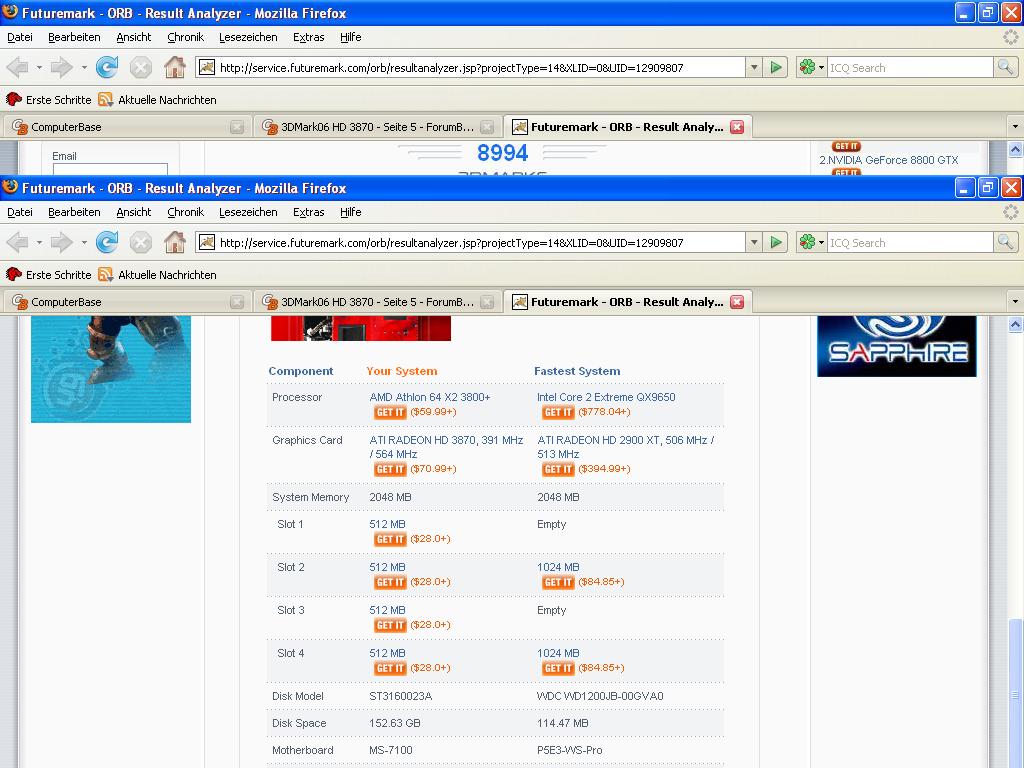Open Datei menu in front window
Screen dimensions: 1024x768
point(20,212)
